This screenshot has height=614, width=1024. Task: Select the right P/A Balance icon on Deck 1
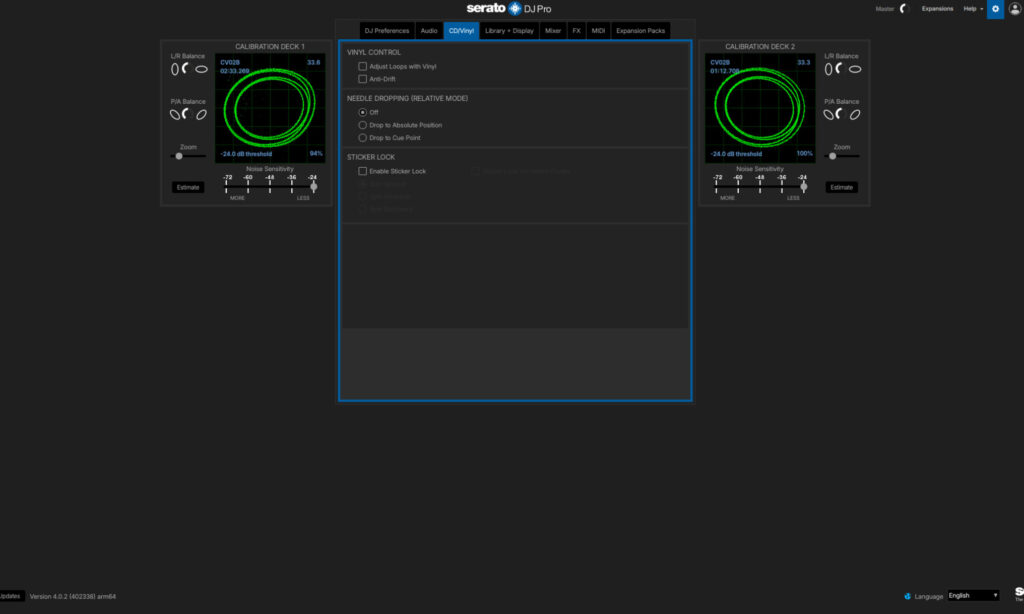coord(200,115)
